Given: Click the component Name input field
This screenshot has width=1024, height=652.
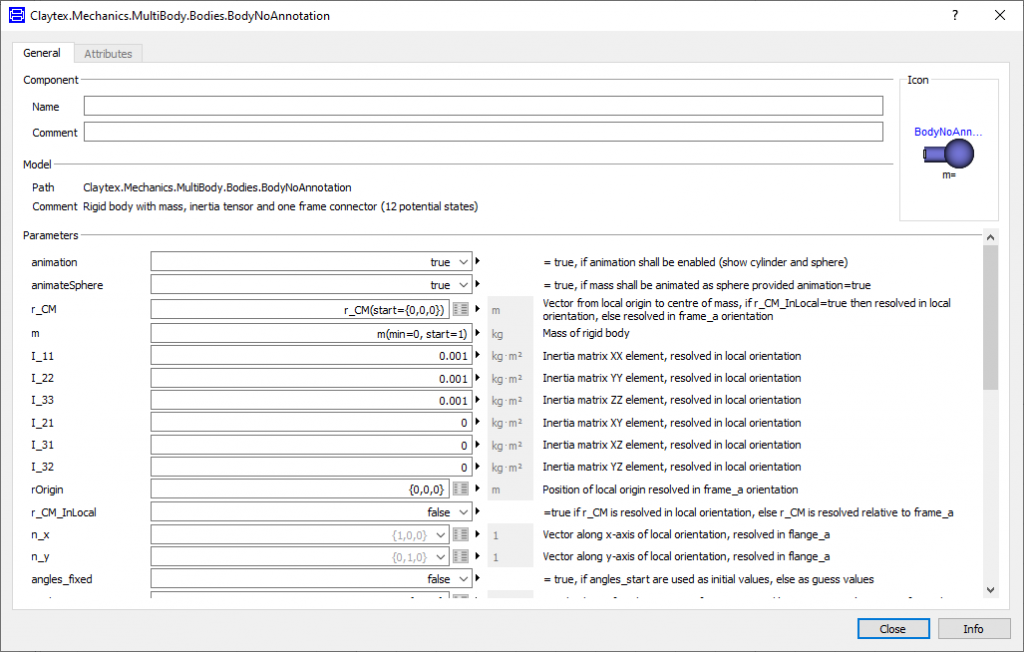Looking at the screenshot, I should point(483,106).
